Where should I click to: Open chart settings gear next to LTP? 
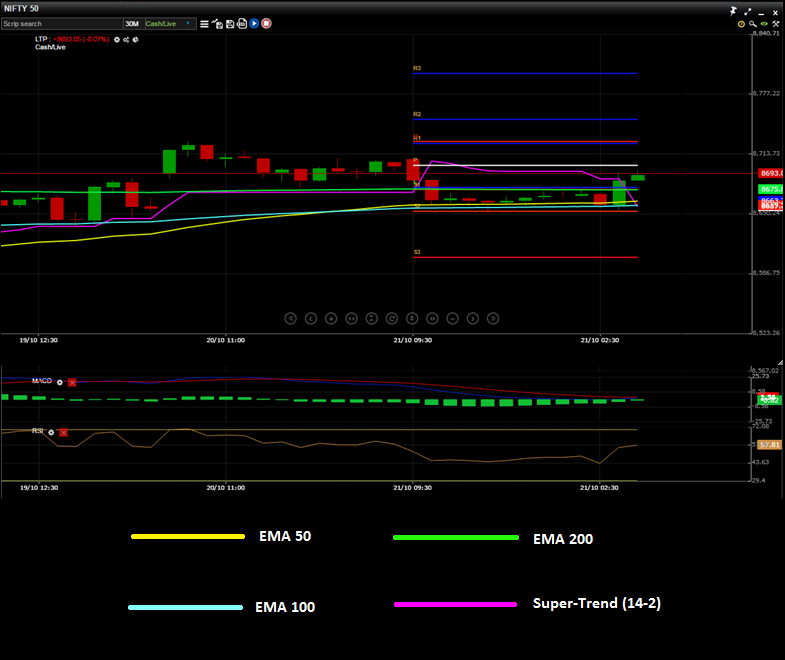pyautogui.click(x=117, y=40)
